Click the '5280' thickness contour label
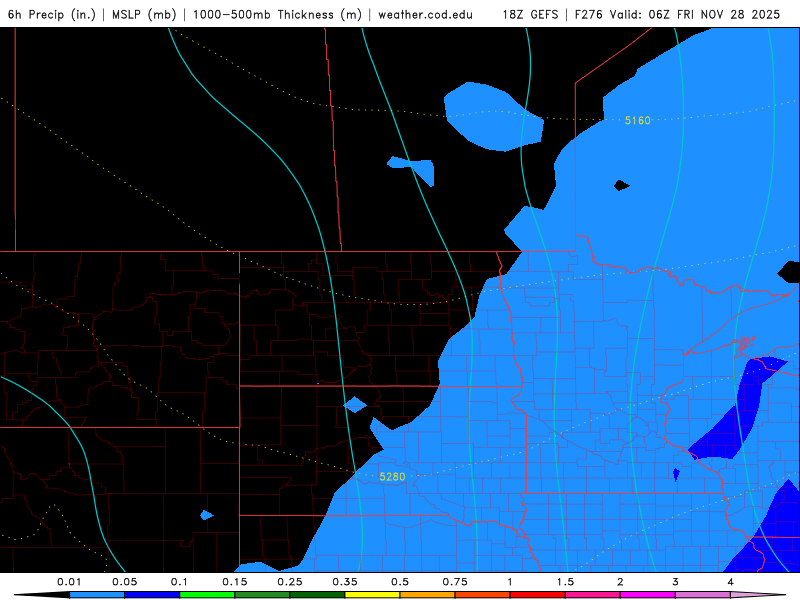Viewport: 800px width, 600px height. point(392,477)
